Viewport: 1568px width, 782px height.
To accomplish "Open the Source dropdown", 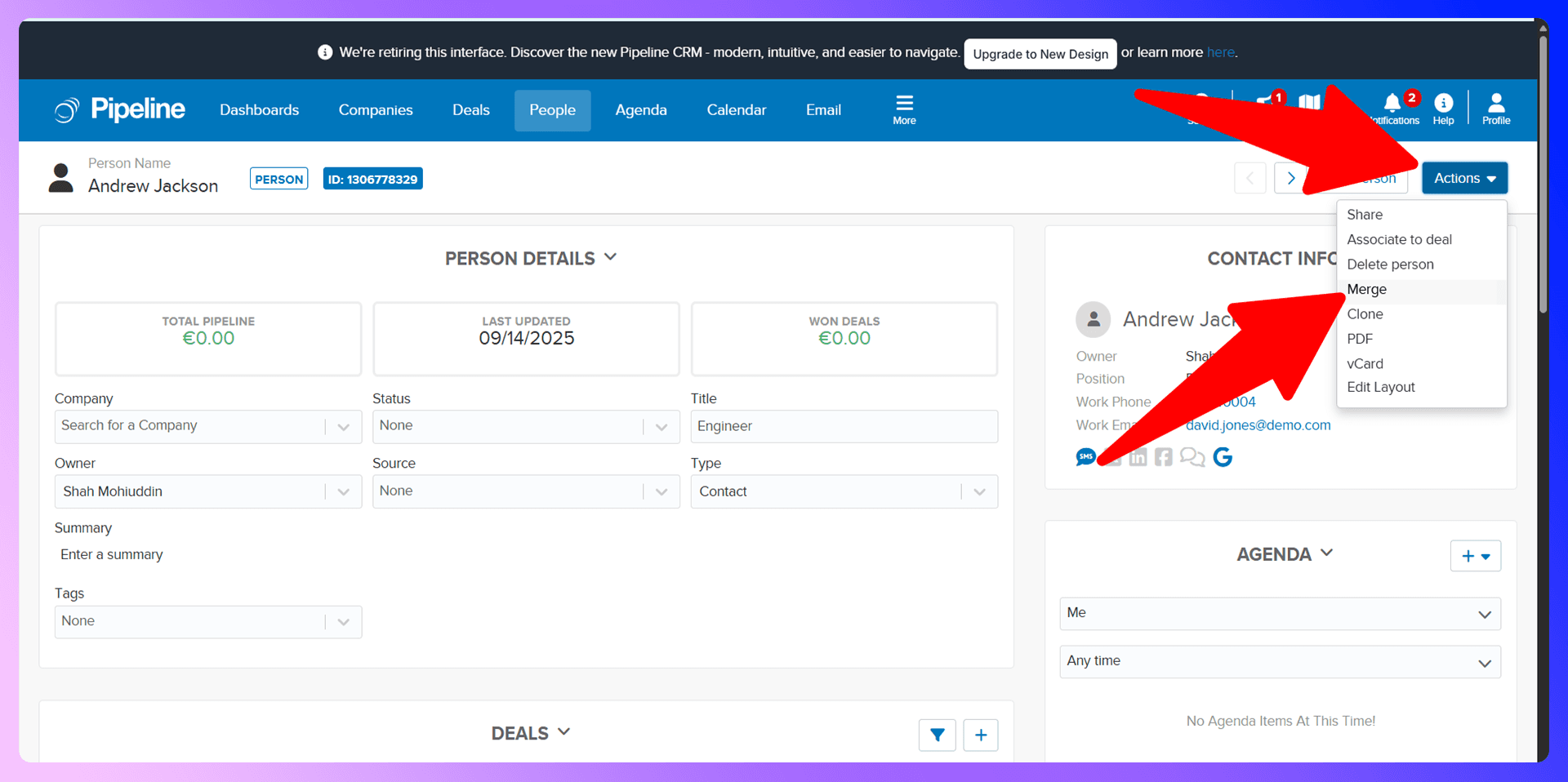I will pyautogui.click(x=526, y=491).
